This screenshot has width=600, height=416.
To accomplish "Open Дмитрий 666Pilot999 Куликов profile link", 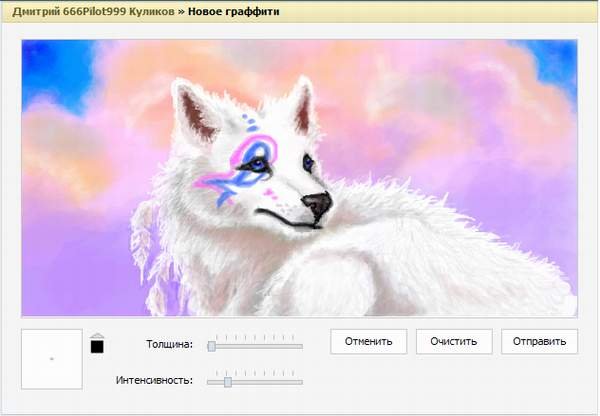I will click(x=93, y=11).
